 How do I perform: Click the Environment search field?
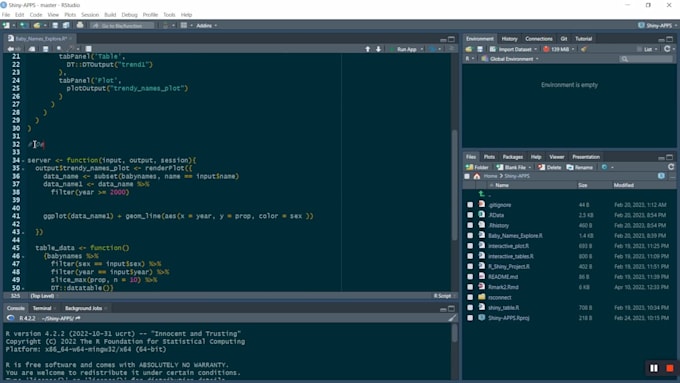[647, 59]
